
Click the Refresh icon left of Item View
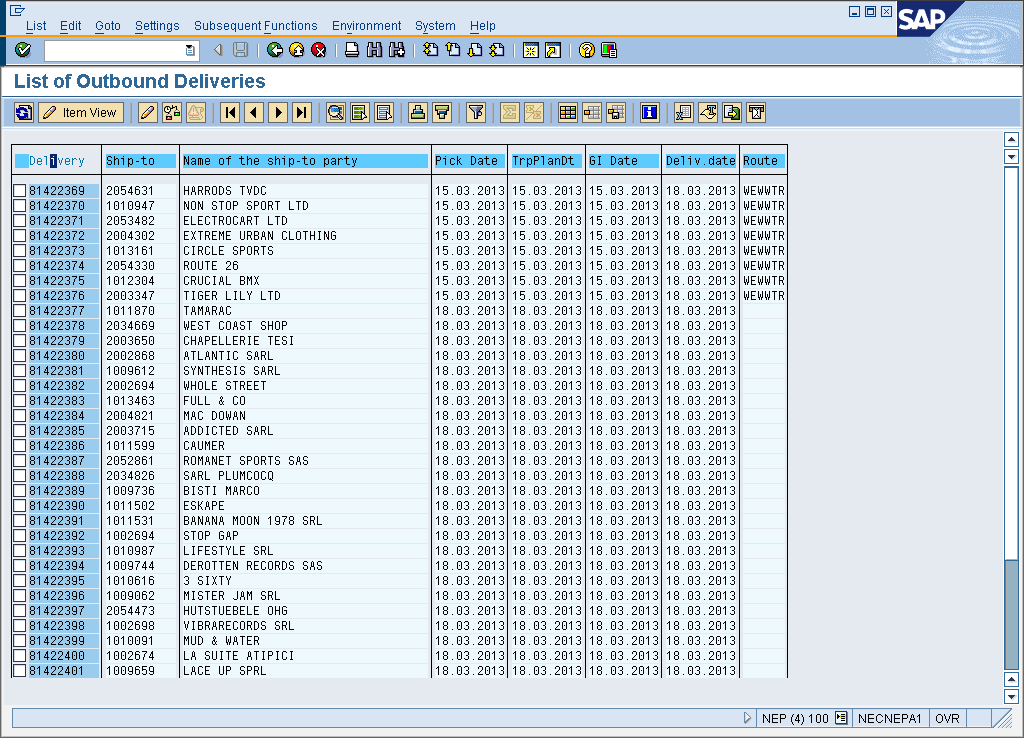pyautogui.click(x=24, y=113)
